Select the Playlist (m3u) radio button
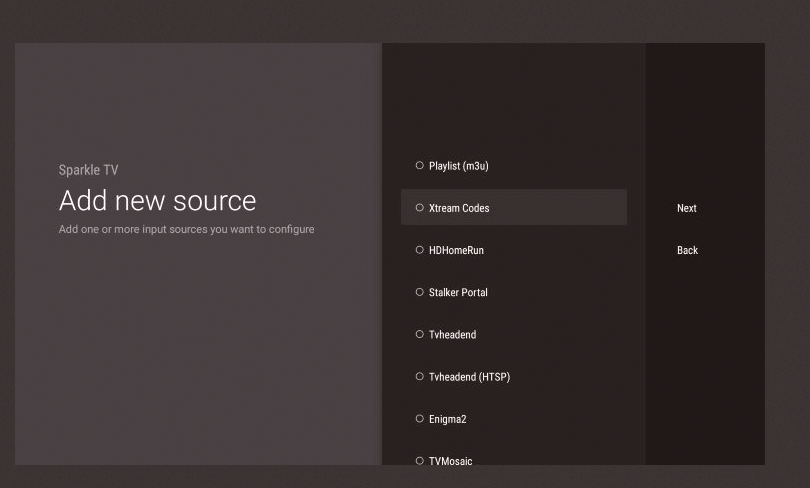The height and width of the screenshot is (488, 810). [x=420, y=166]
